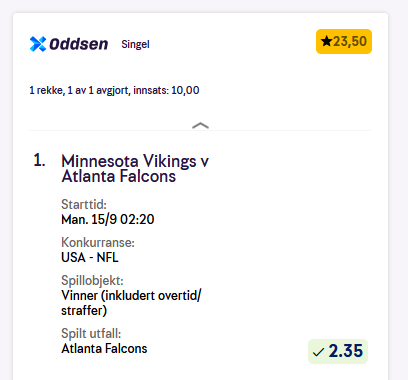Collapse bet details with the chevron arrow

point(200,125)
